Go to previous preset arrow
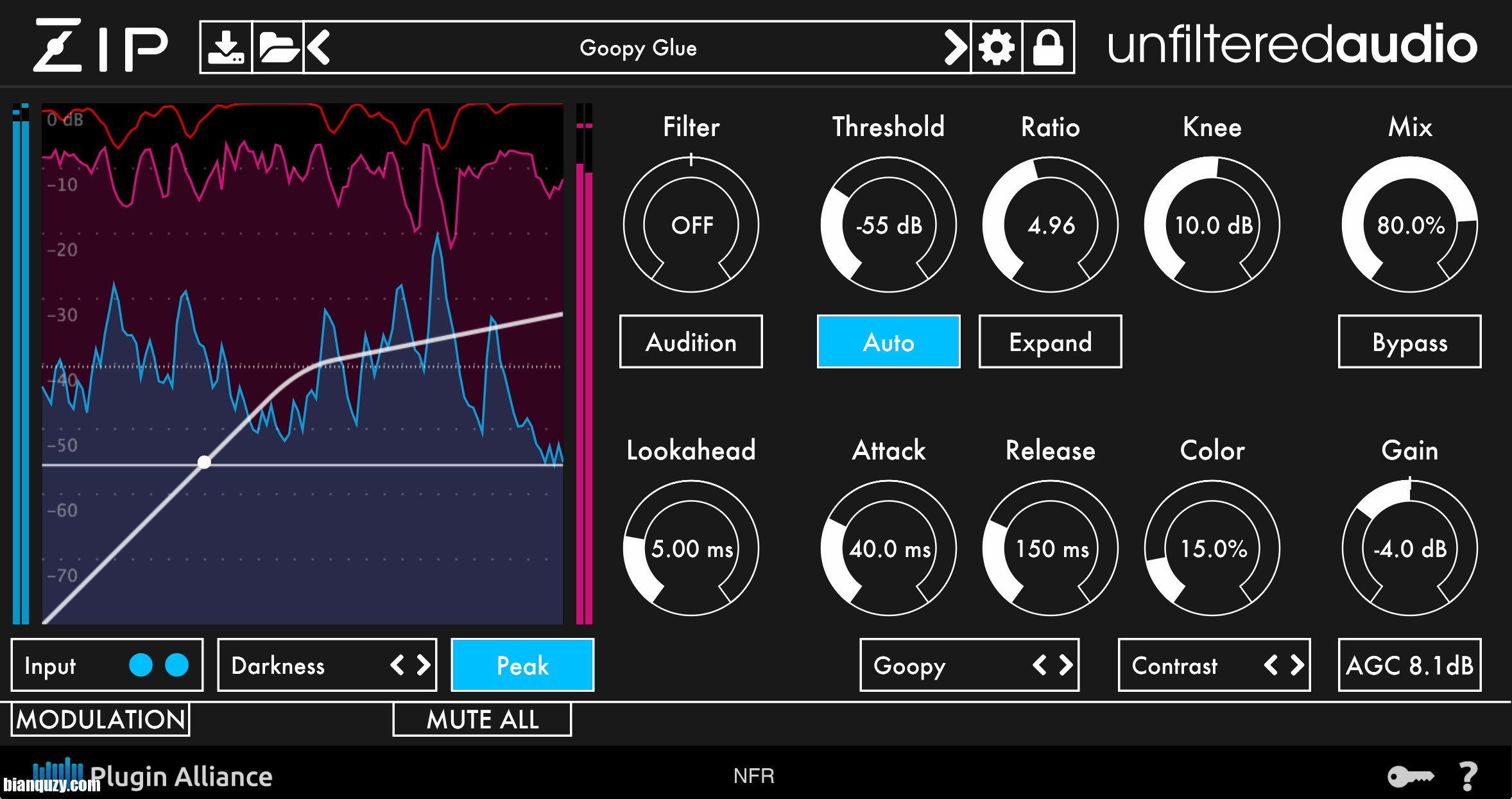This screenshot has width=1512, height=799. [x=318, y=47]
